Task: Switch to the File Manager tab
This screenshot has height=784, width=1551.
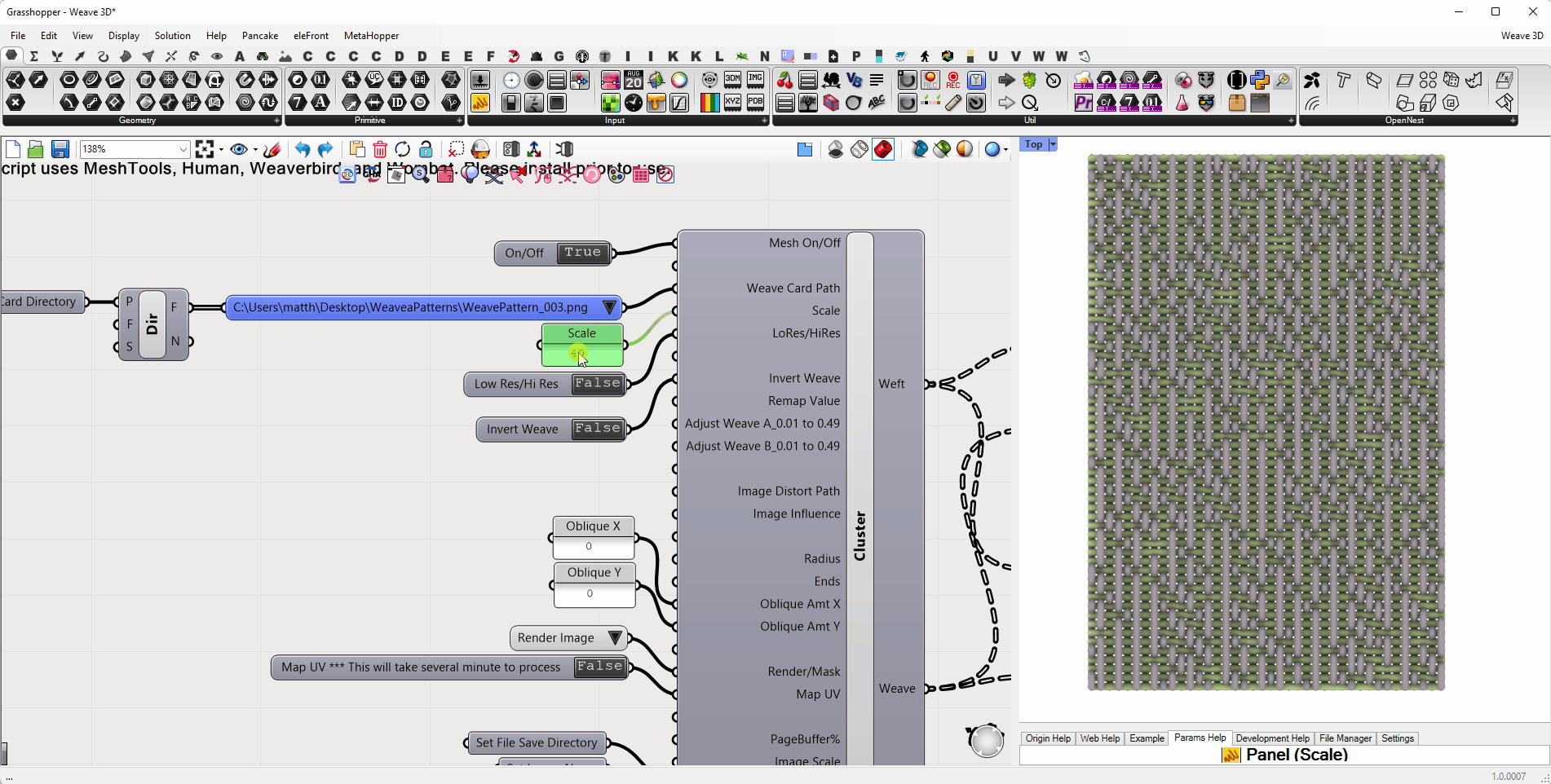Action: pos(1345,738)
